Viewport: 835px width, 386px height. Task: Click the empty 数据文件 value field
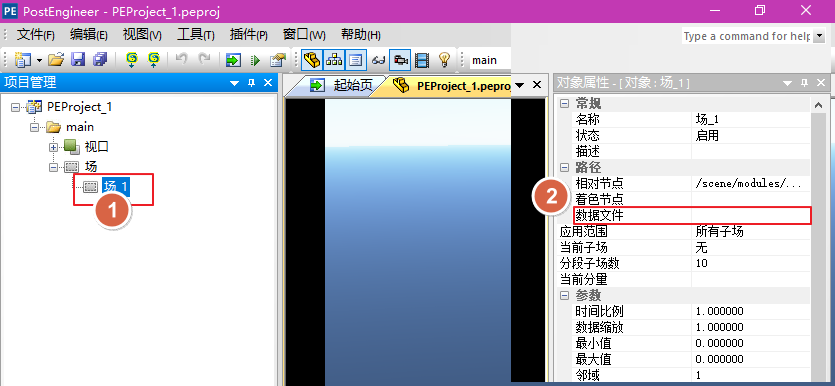[x=751, y=216]
